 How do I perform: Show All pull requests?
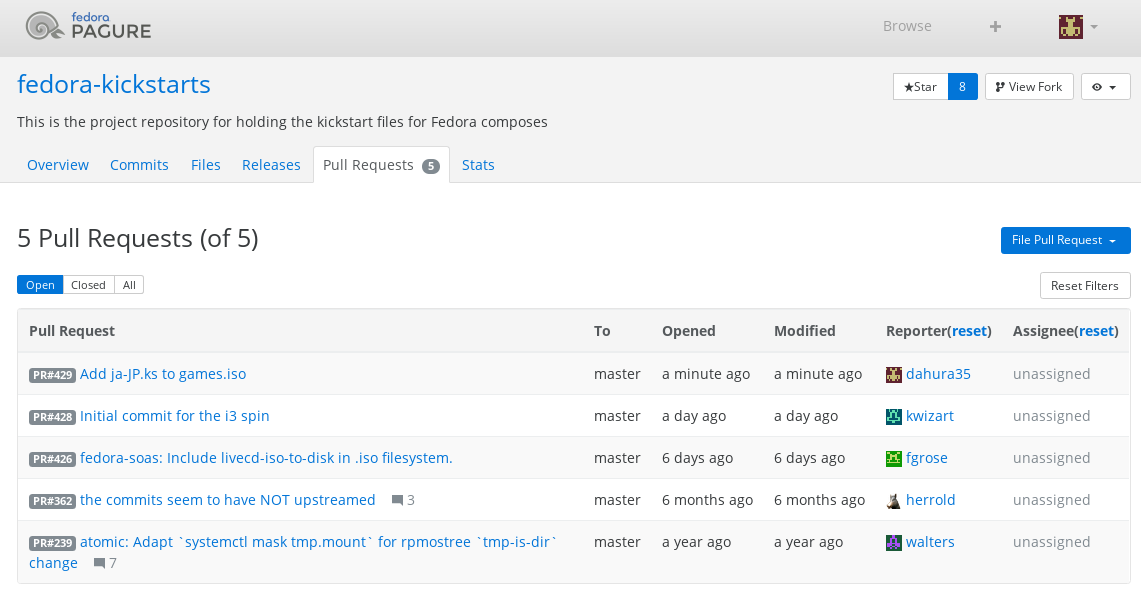click(129, 285)
